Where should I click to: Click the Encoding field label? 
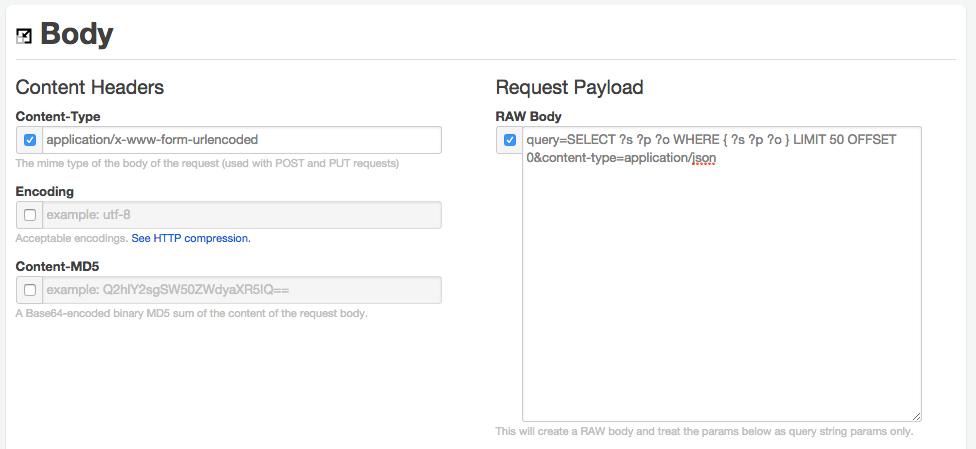pyautogui.click(x=45, y=191)
